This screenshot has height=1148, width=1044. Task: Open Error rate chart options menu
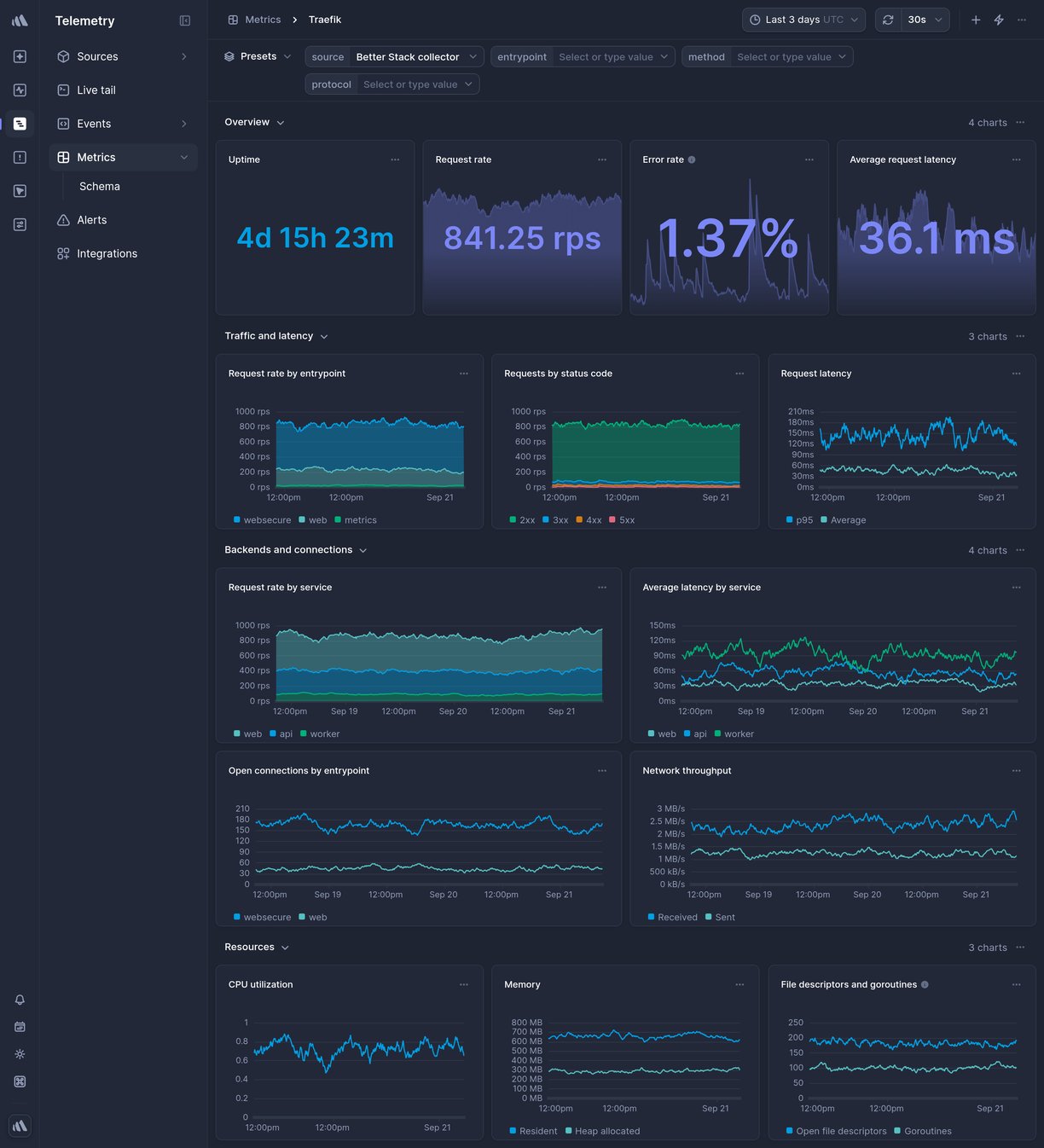pos(809,159)
